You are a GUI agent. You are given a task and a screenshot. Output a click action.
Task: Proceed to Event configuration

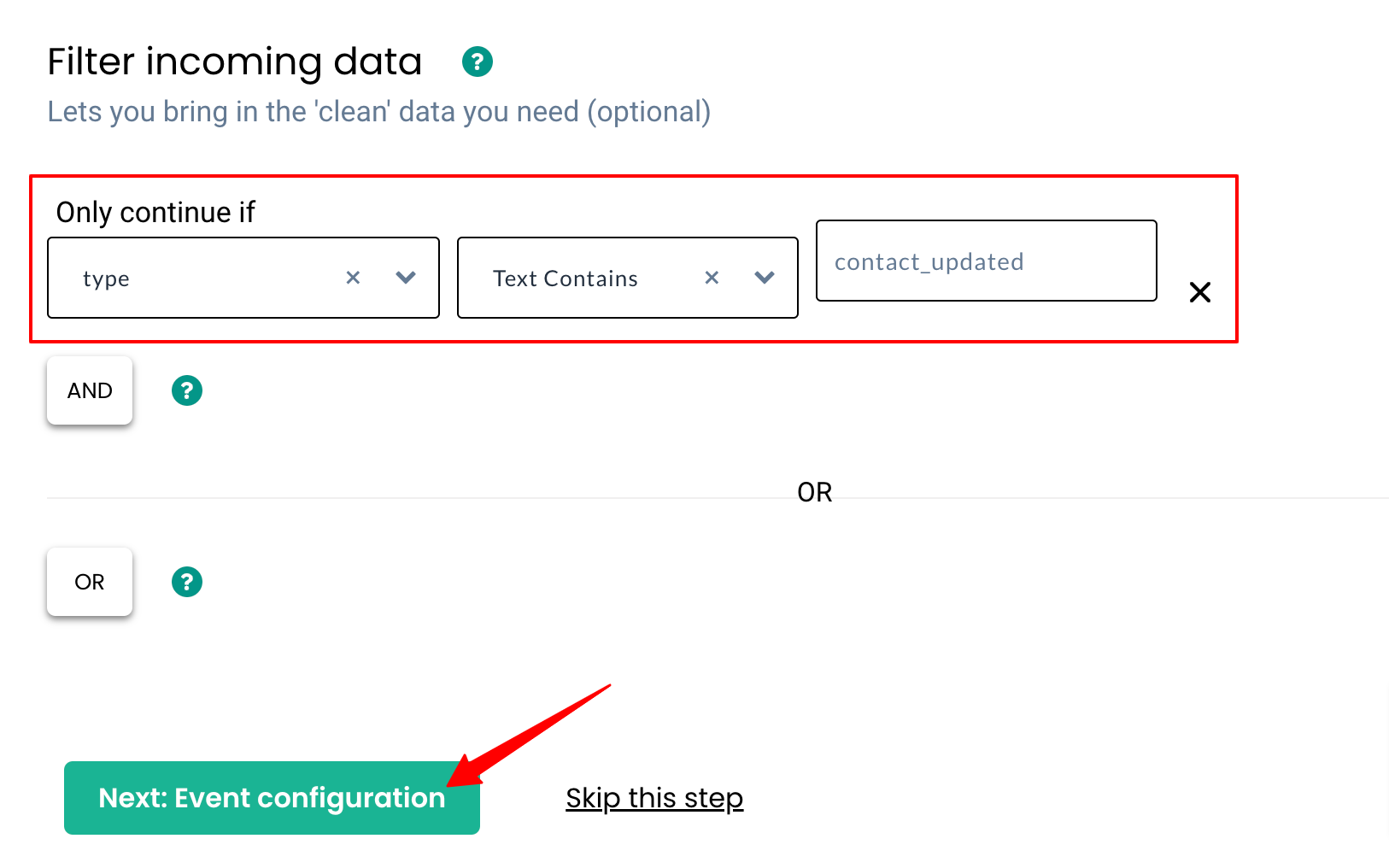point(271,798)
